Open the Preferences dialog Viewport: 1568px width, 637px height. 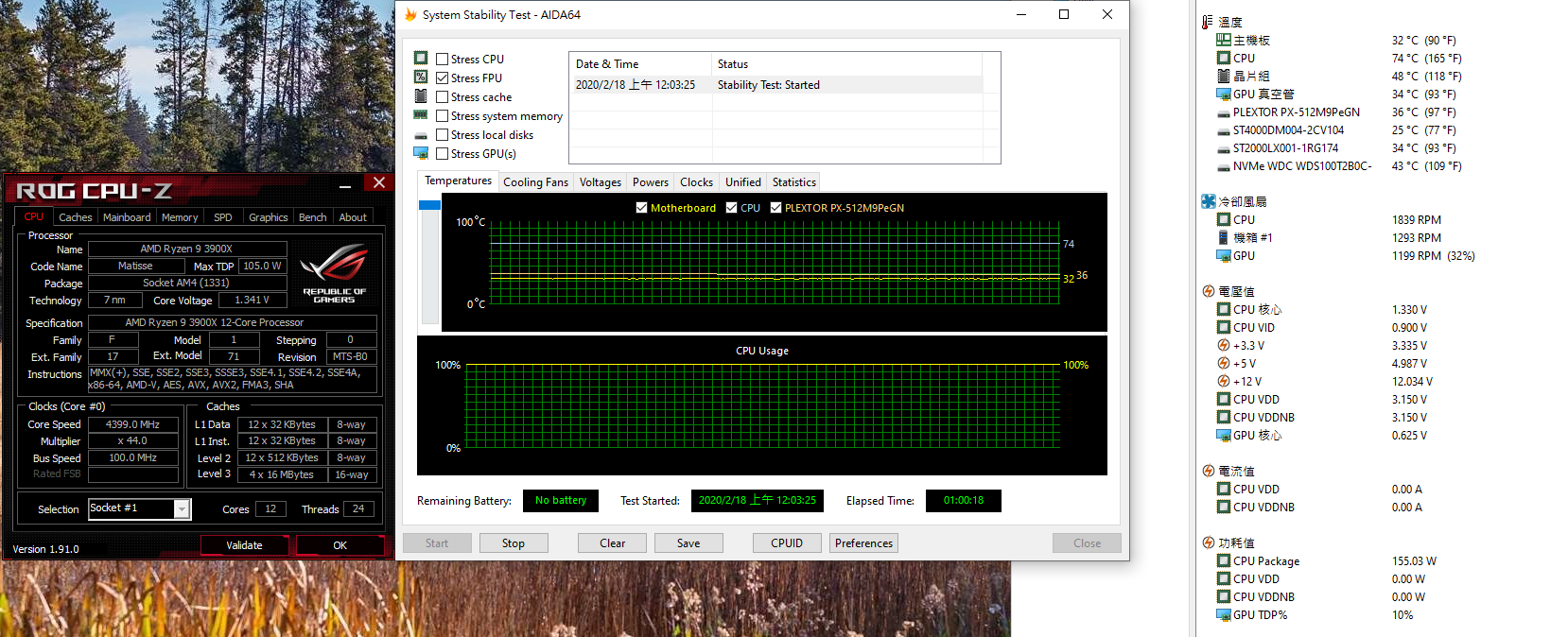click(863, 543)
